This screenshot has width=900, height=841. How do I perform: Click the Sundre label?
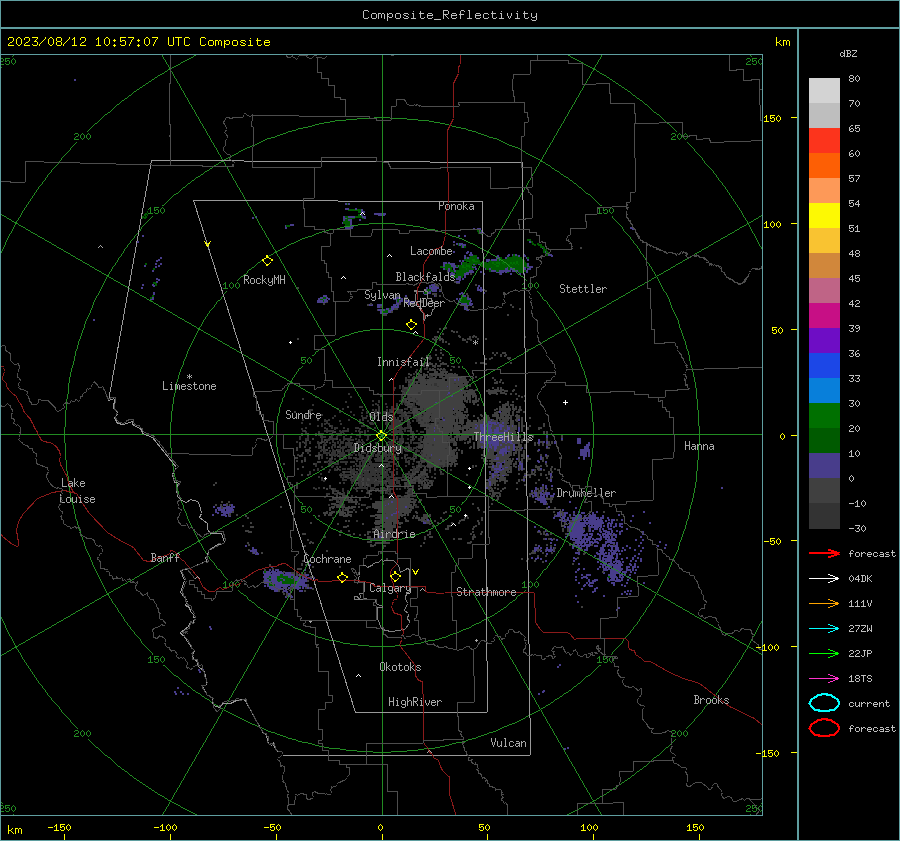tap(304, 414)
